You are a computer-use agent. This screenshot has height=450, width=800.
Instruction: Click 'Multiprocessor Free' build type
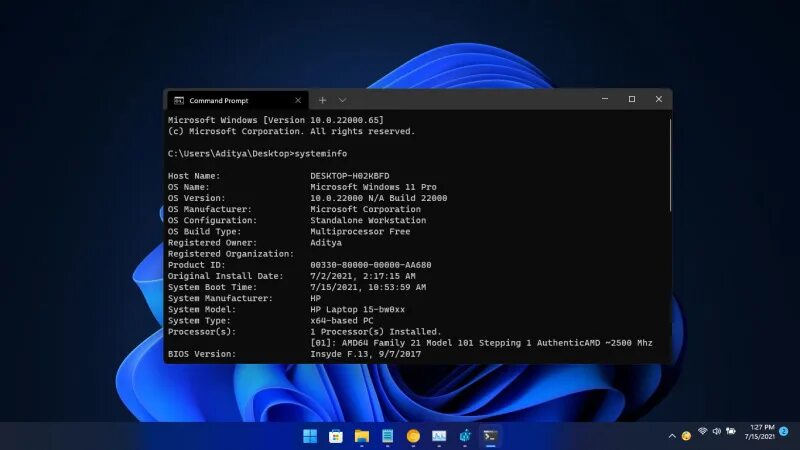360,232
